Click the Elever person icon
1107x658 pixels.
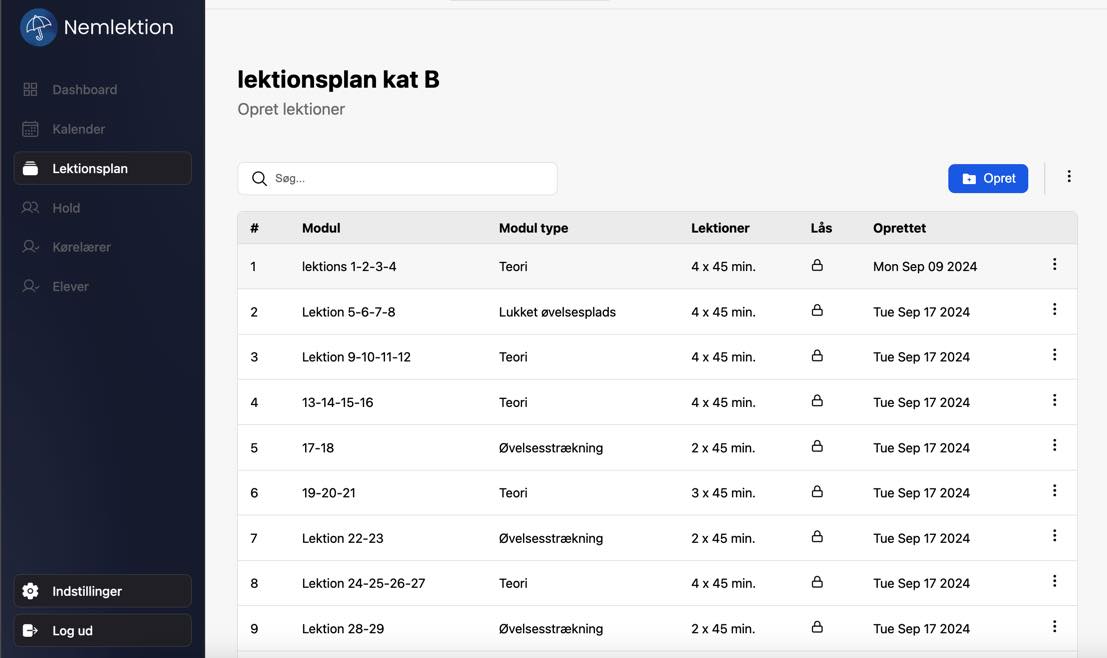point(30,286)
